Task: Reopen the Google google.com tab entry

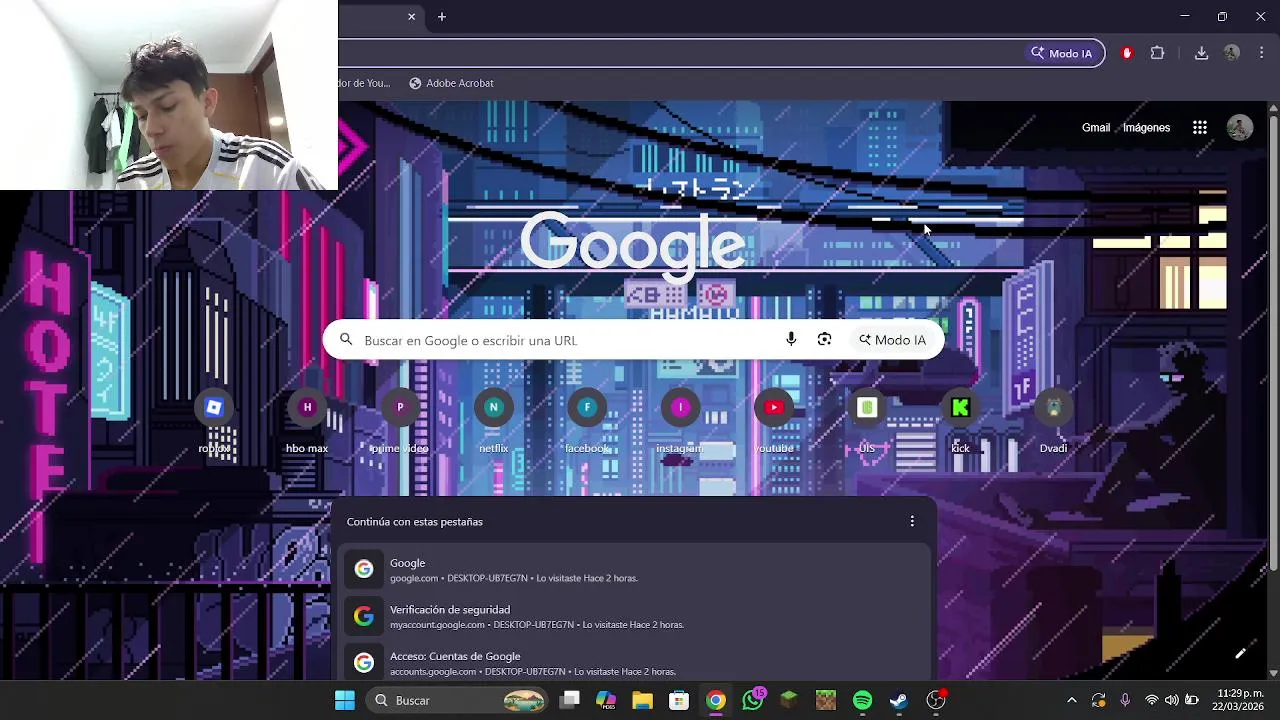Action: (x=634, y=570)
